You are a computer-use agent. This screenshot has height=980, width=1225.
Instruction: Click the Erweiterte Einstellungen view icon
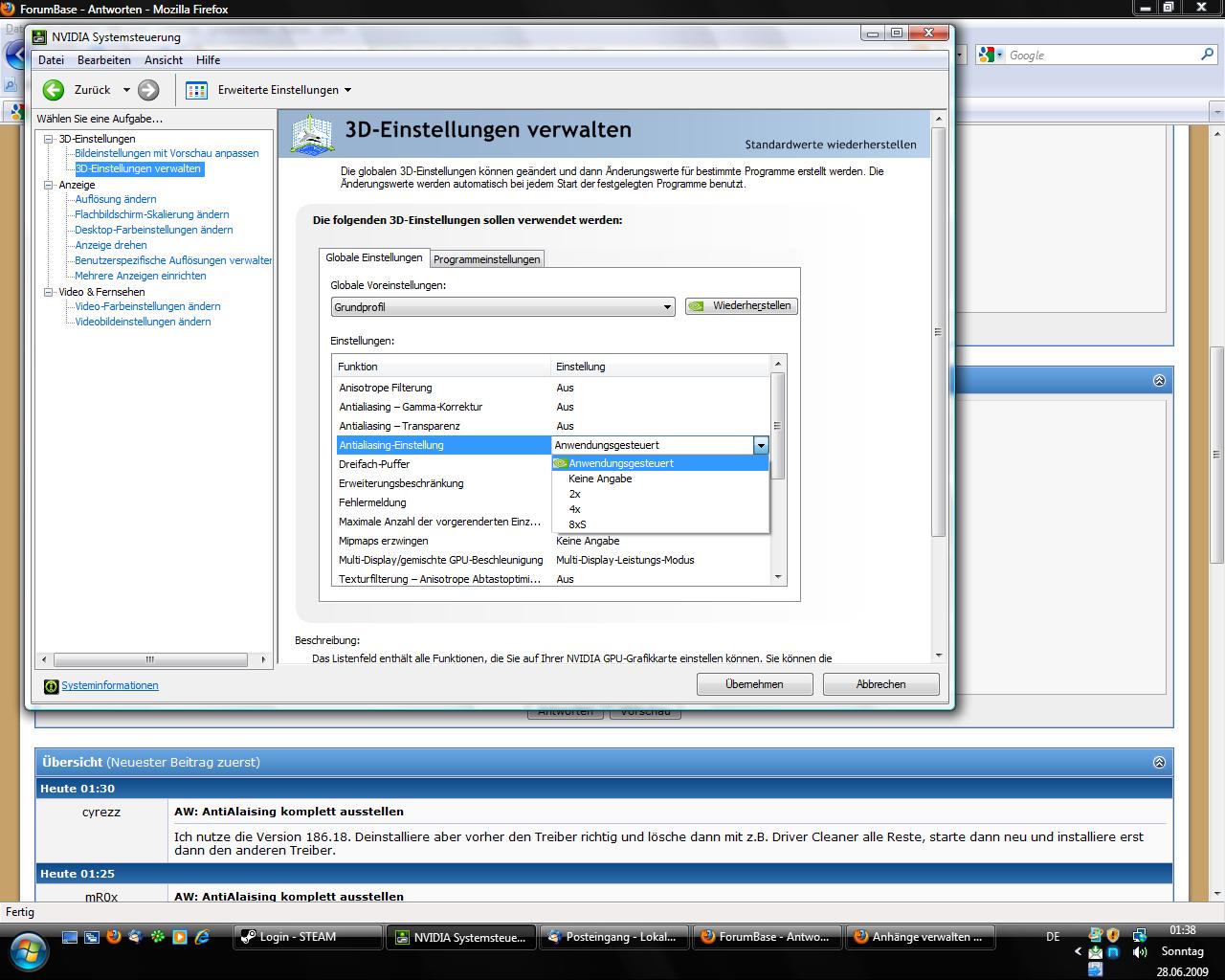pyautogui.click(x=196, y=90)
